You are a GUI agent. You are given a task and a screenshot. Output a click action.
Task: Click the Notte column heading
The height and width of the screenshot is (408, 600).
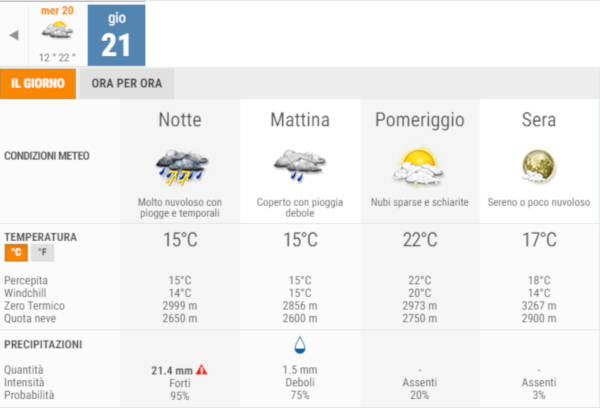click(x=180, y=119)
